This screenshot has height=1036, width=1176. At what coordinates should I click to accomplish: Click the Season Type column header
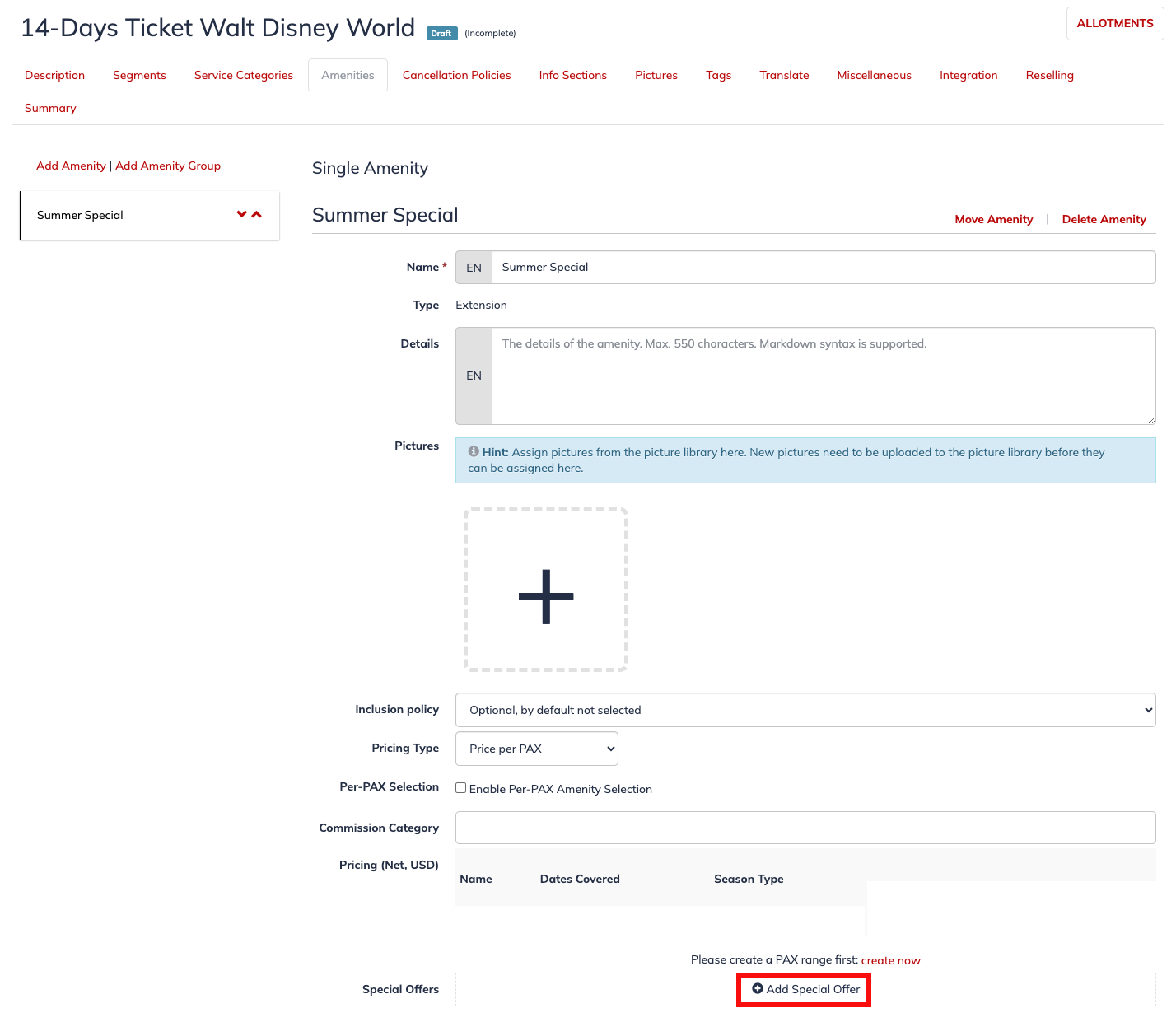pyautogui.click(x=749, y=879)
